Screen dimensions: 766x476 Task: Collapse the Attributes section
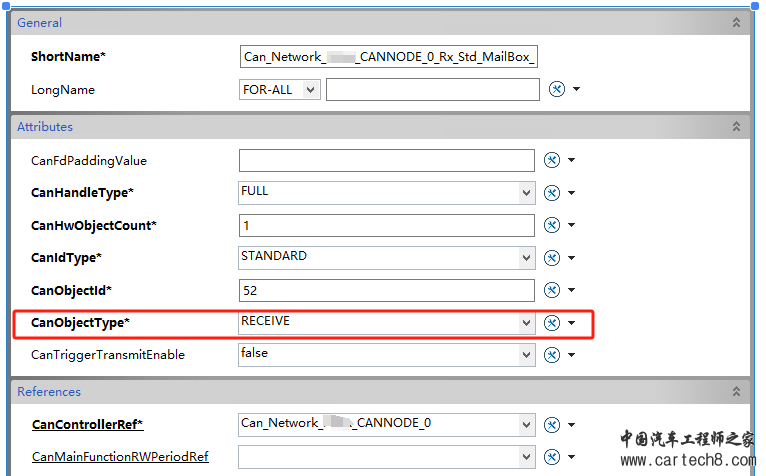pos(737,127)
